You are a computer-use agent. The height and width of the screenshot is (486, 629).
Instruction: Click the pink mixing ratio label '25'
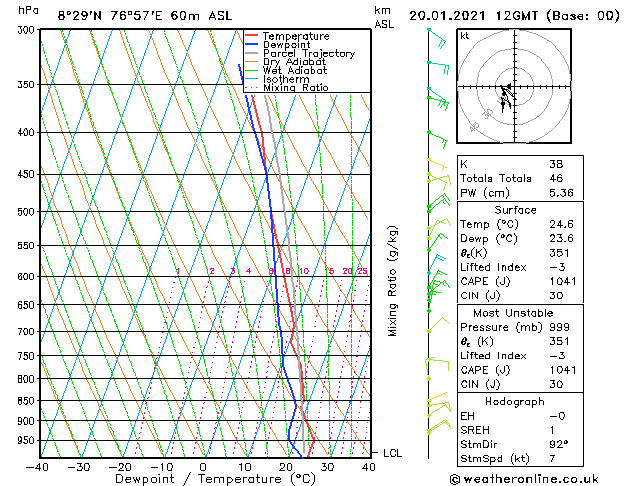362,271
